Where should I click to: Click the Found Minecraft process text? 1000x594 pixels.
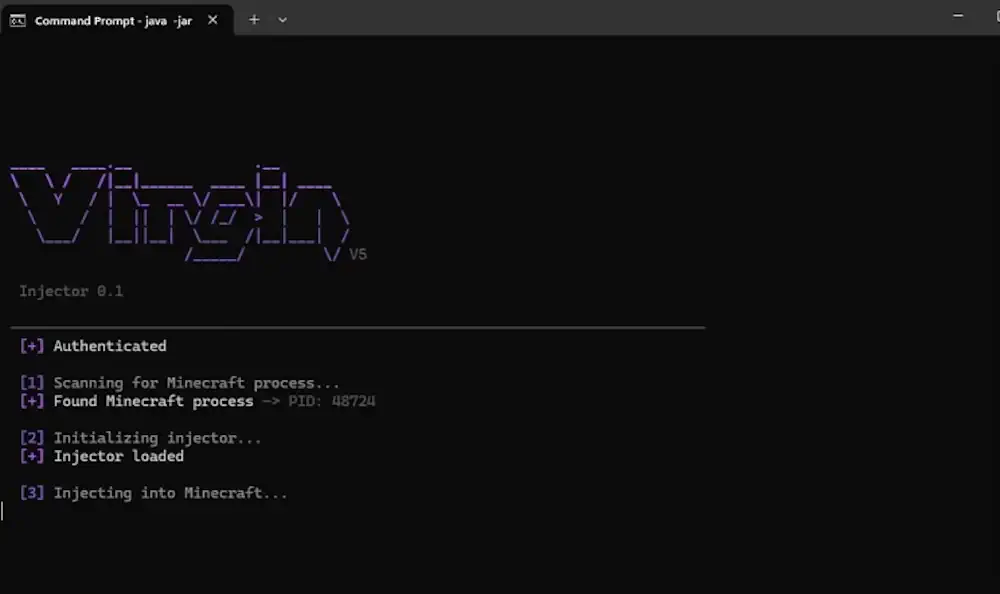point(153,401)
